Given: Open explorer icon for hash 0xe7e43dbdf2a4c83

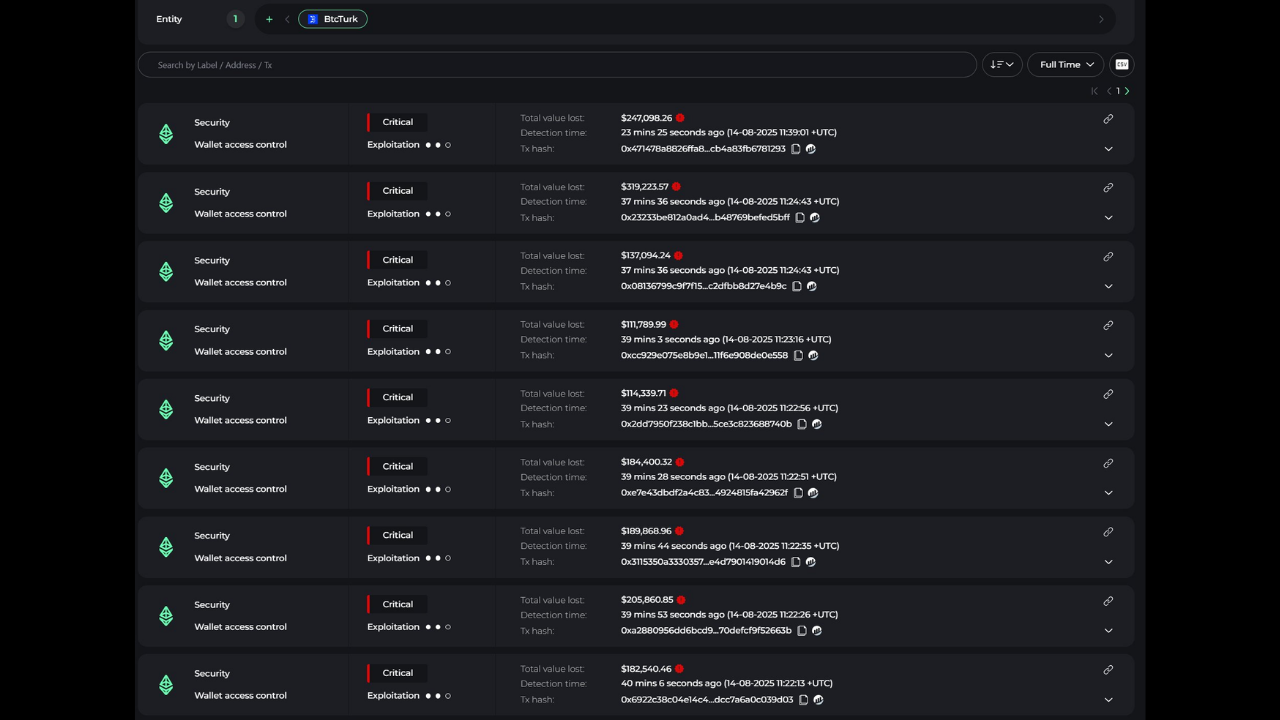Looking at the screenshot, I should click(813, 493).
